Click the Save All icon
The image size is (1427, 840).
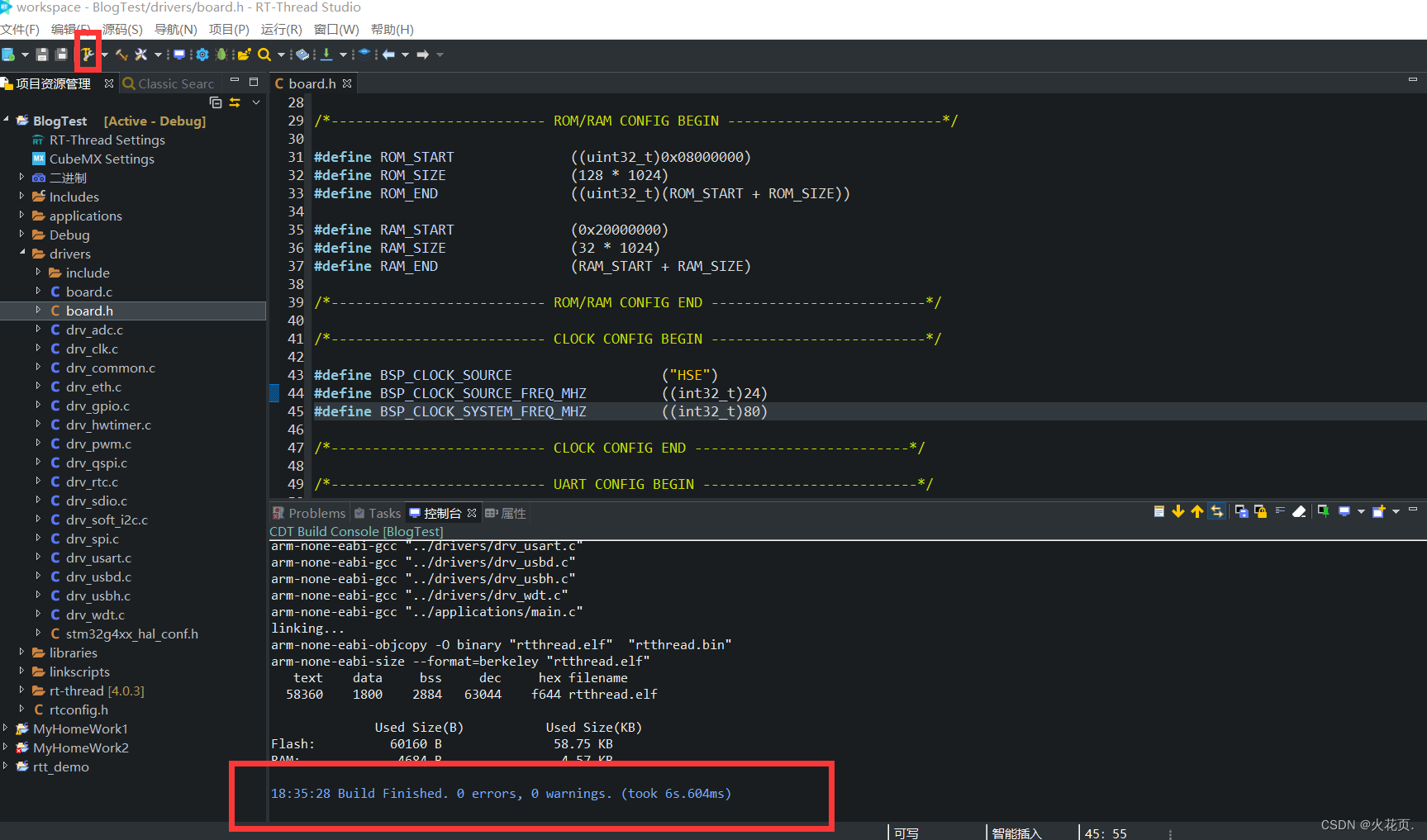click(61, 55)
